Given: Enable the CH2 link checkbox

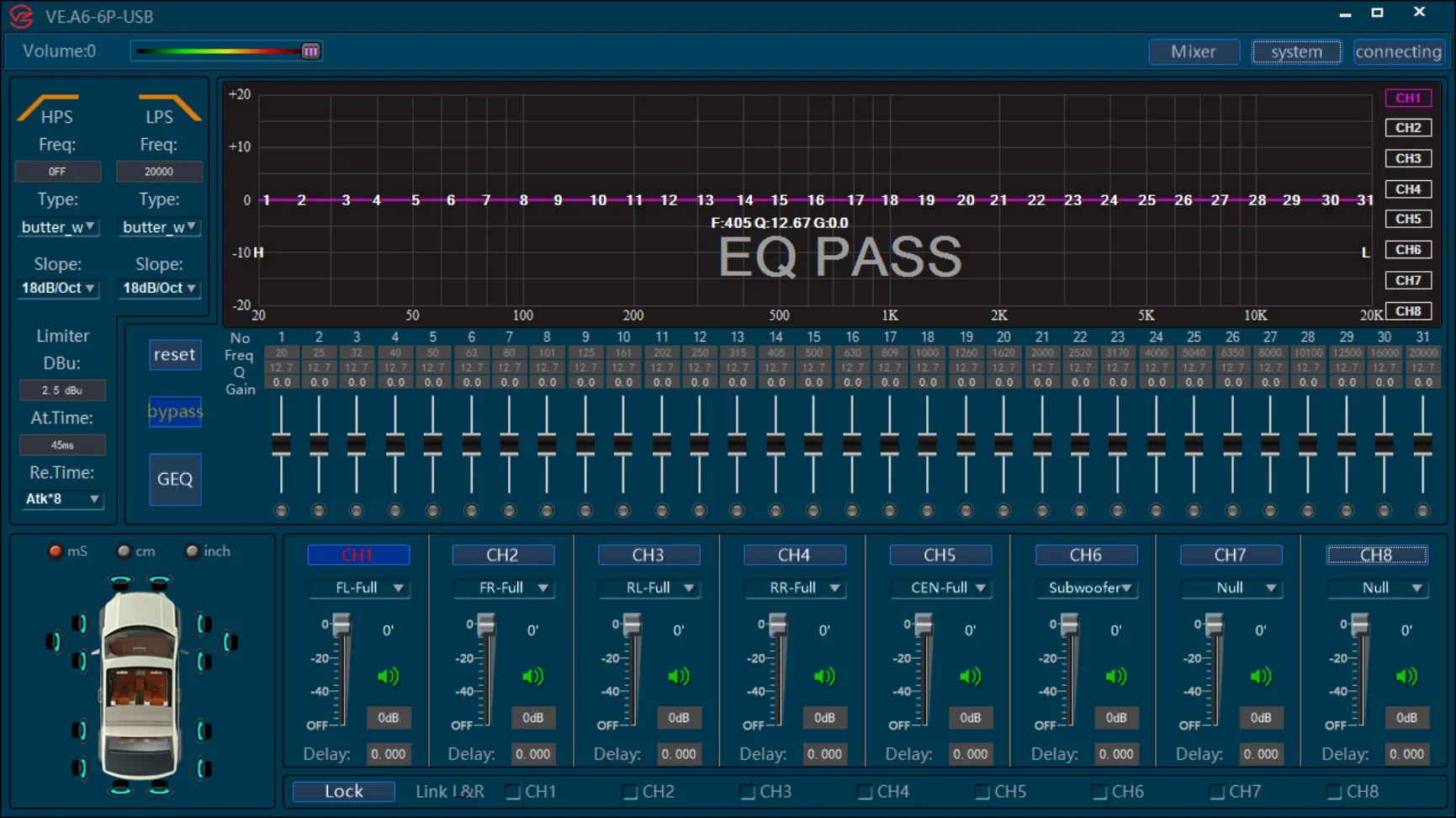Looking at the screenshot, I should [x=630, y=792].
